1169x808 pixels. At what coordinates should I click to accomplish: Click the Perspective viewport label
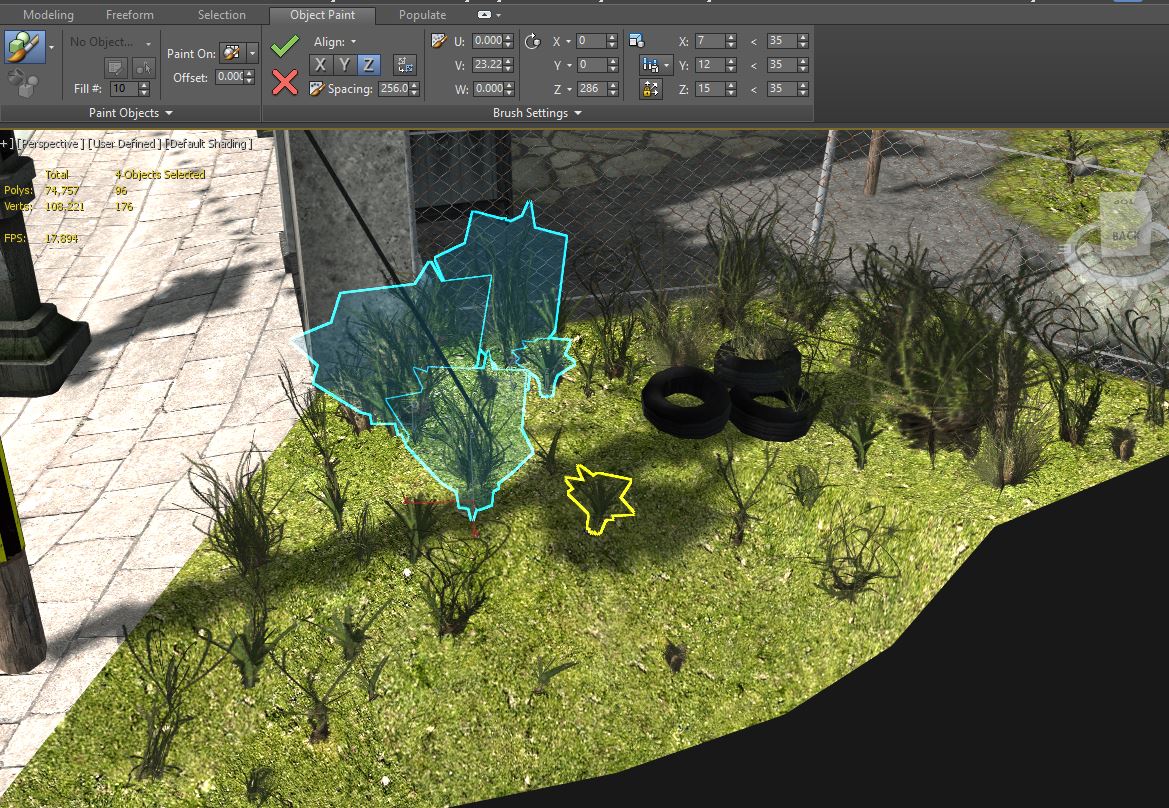[x=48, y=144]
